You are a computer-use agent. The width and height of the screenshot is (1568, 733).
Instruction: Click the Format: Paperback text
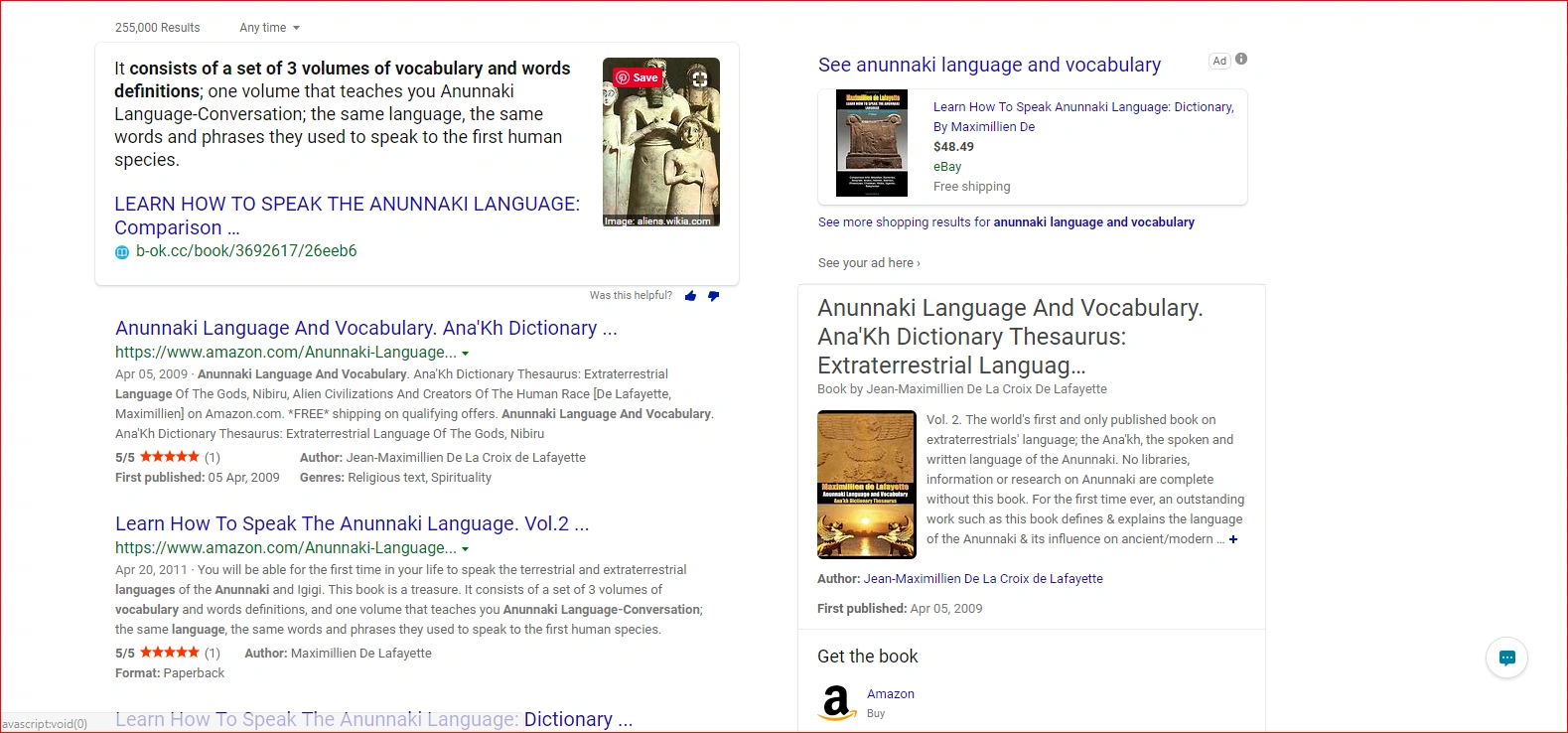click(170, 673)
